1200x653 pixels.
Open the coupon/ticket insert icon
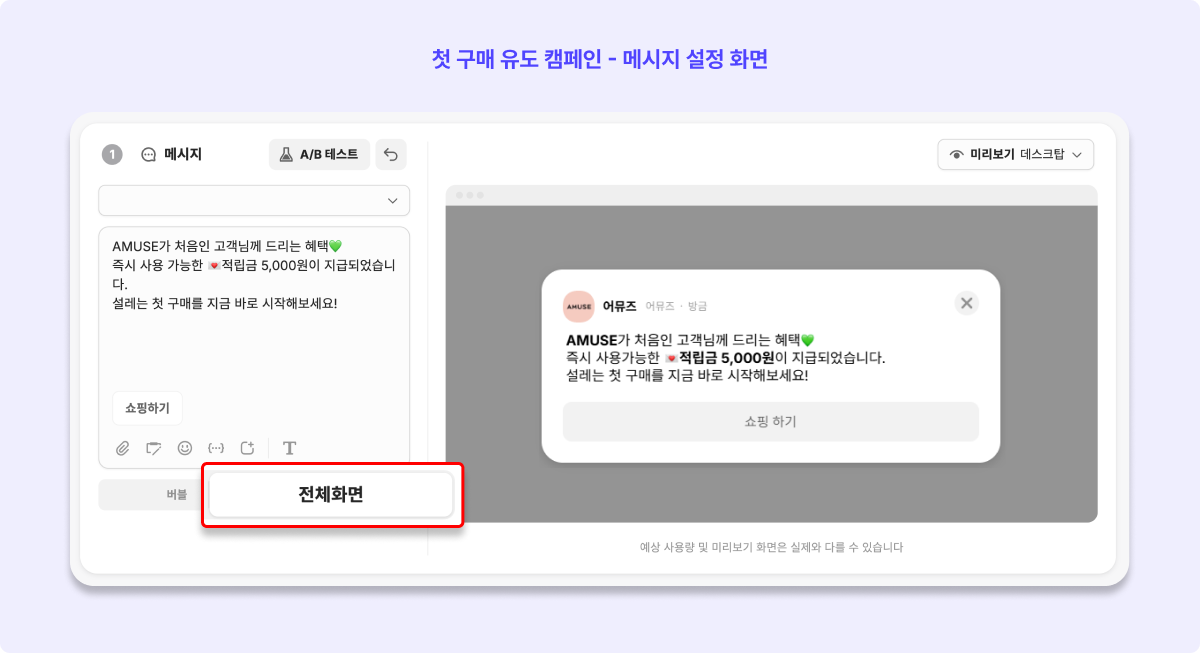153,448
